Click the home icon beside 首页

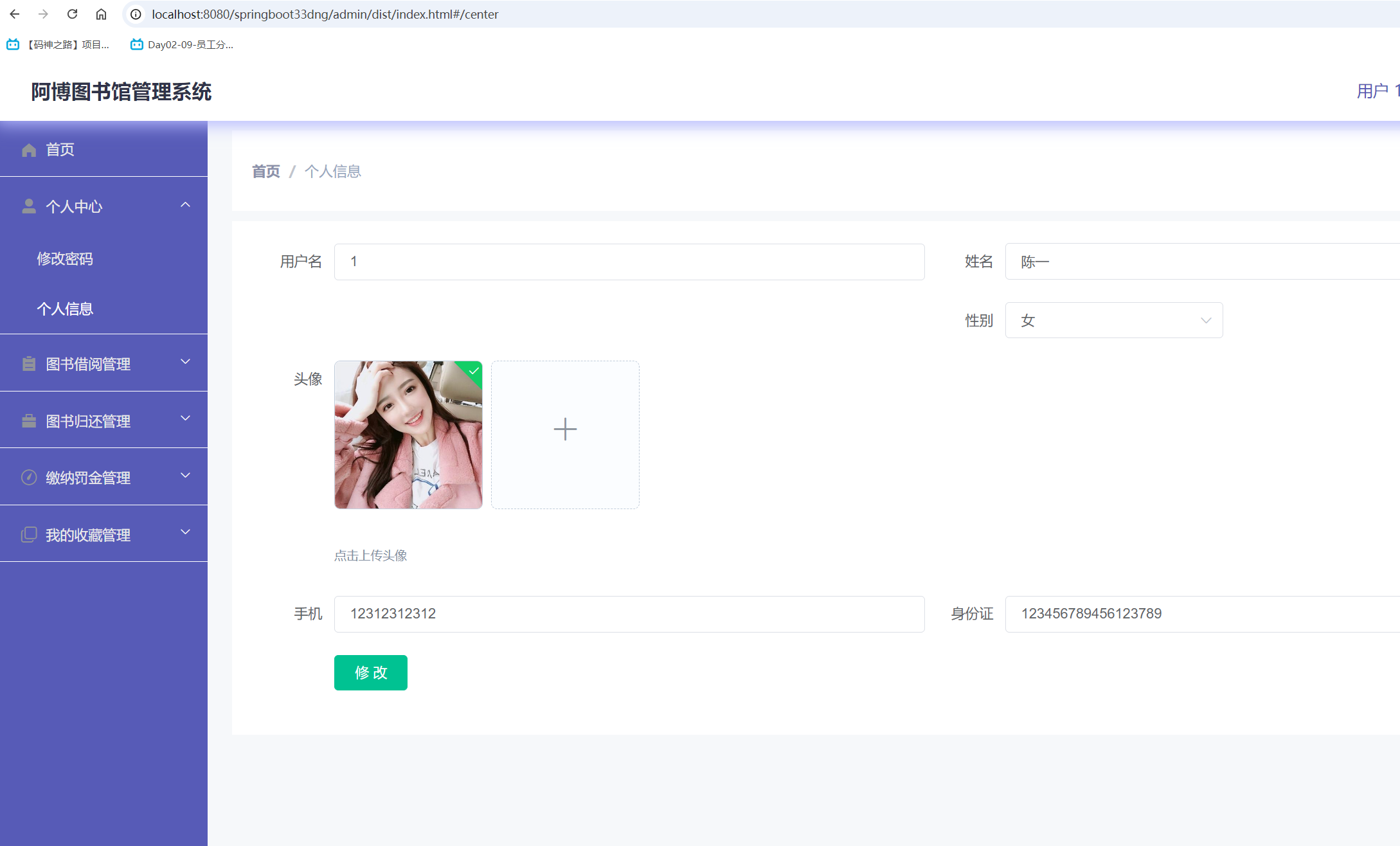tap(28, 149)
